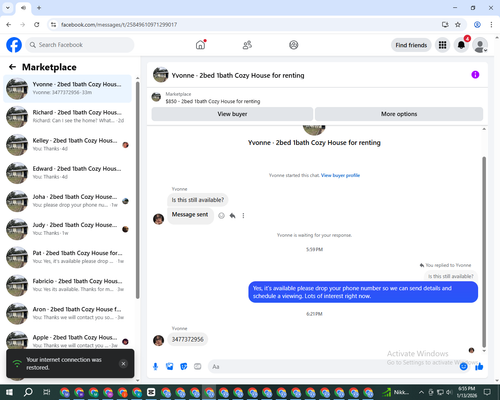Go back in Chrome browser
This screenshot has width=500, height=400.
[9, 25]
